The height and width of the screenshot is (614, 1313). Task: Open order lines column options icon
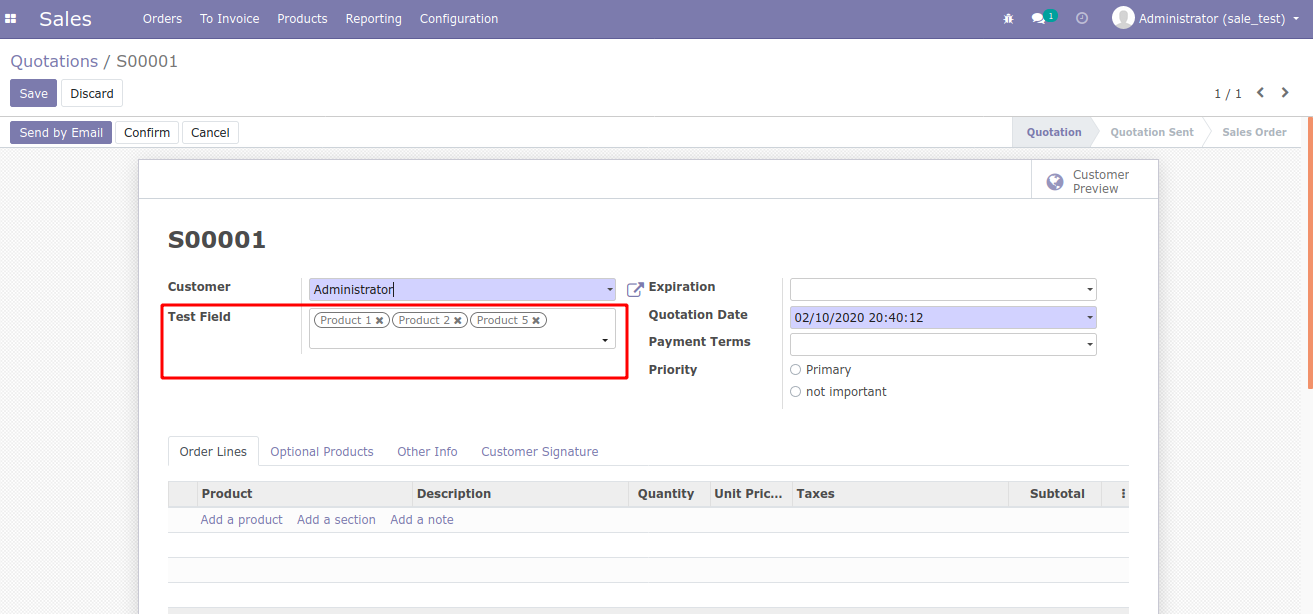(x=1123, y=494)
